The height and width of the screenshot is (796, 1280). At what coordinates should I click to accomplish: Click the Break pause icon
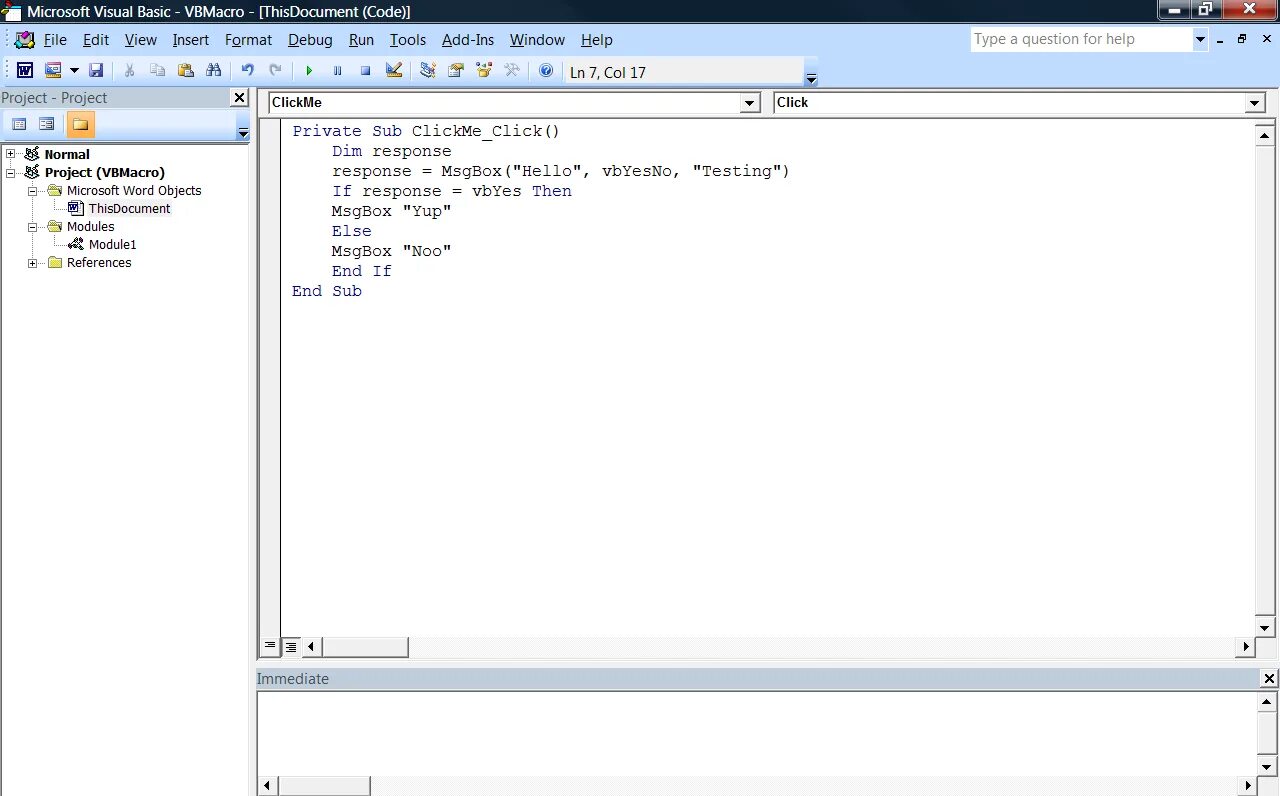(x=337, y=71)
